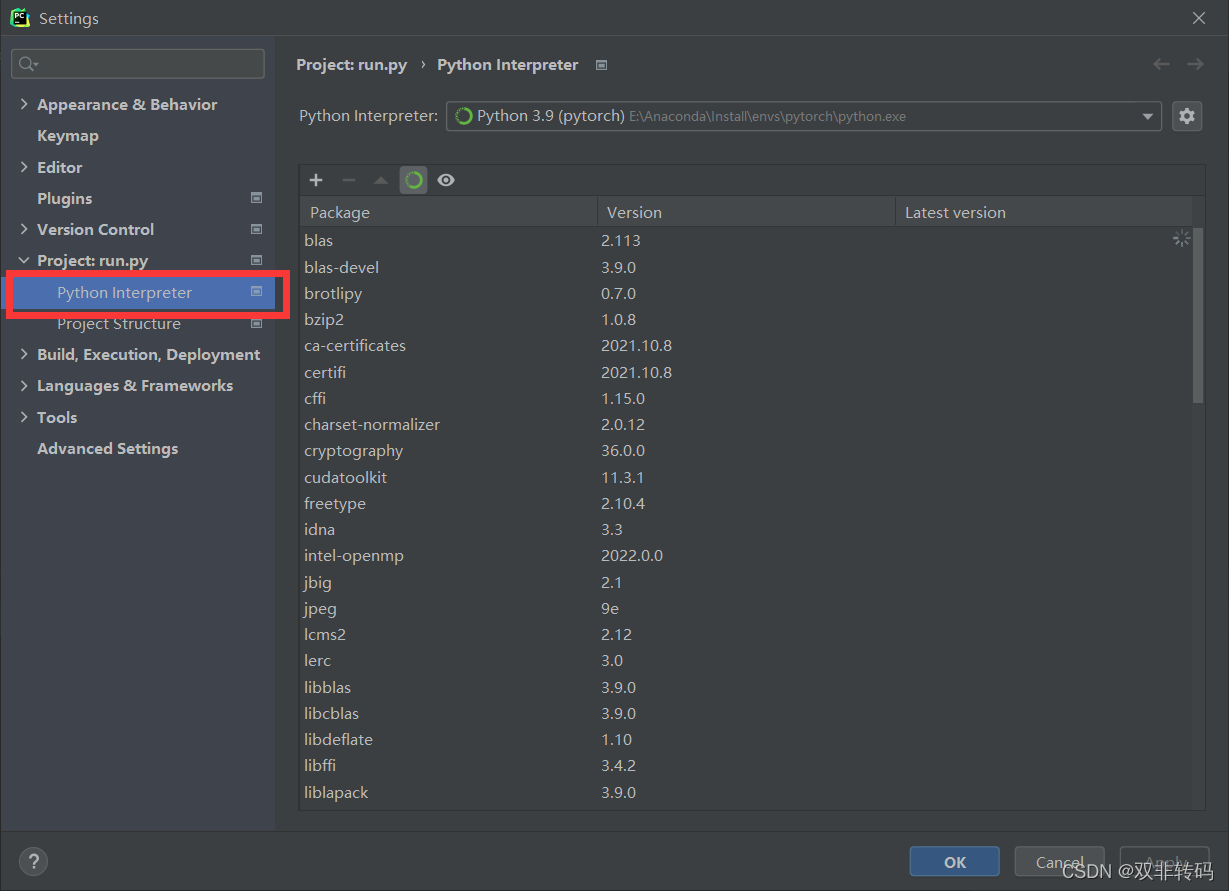The width and height of the screenshot is (1229, 891).
Task: Click the project icon on Python Interpreter tree row
Action: [256, 292]
